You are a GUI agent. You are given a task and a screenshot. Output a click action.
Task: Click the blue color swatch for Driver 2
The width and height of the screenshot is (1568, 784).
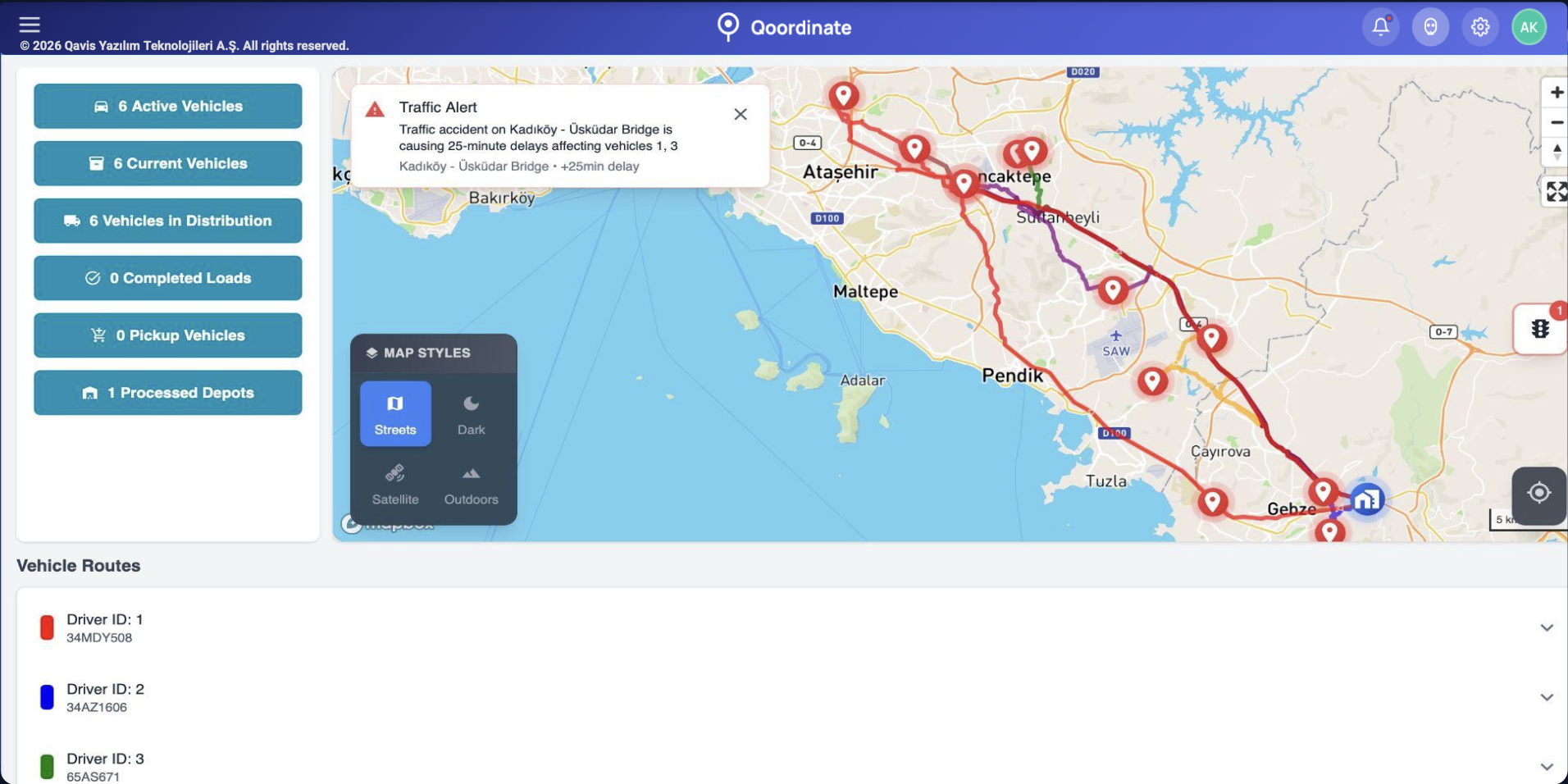point(47,697)
